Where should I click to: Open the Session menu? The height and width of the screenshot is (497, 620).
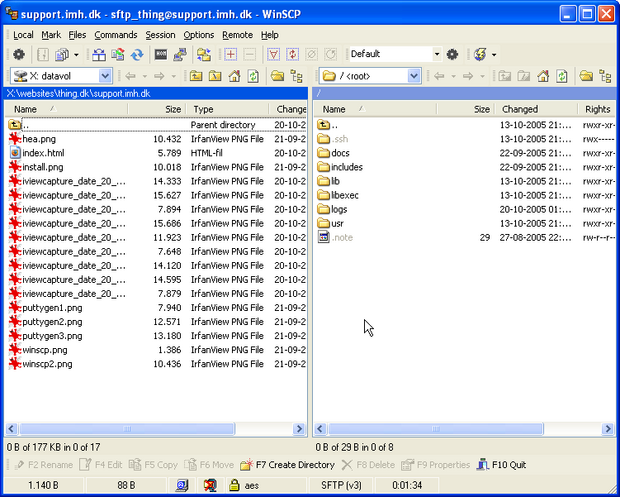(x=160, y=35)
